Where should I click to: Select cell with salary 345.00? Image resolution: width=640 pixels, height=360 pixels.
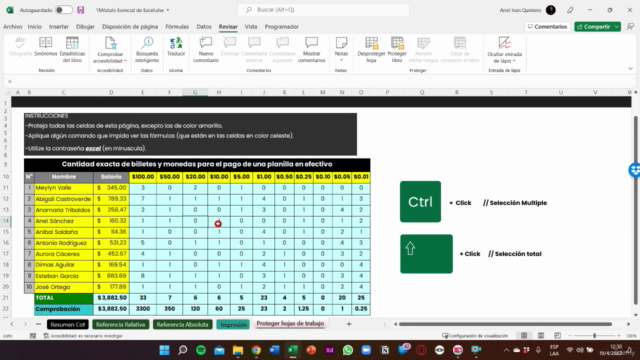(x=111, y=188)
